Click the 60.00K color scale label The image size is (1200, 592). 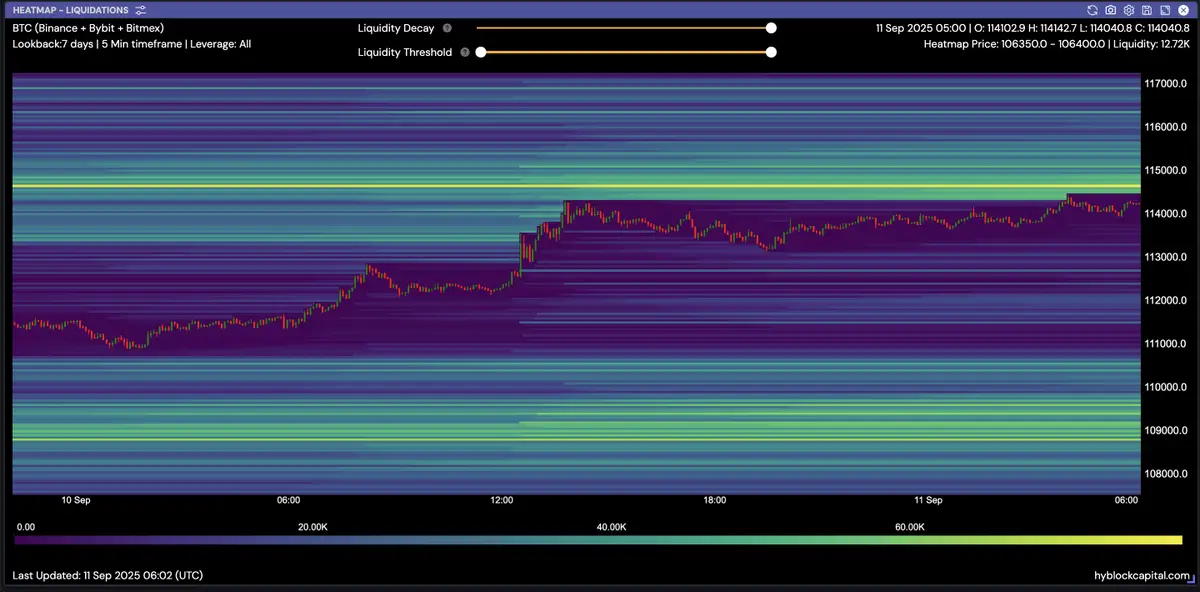pos(909,526)
